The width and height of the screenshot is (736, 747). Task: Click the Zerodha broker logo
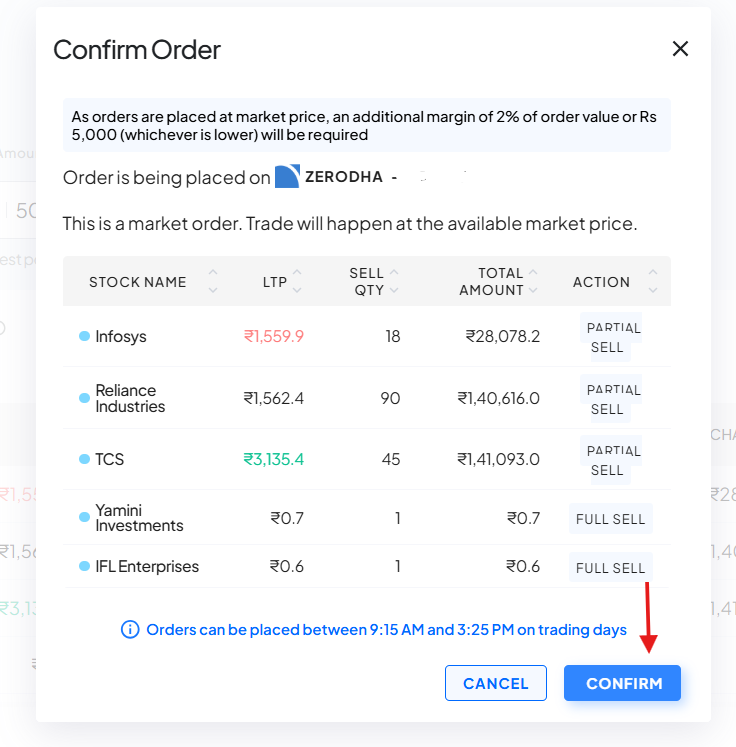pyautogui.click(x=287, y=177)
